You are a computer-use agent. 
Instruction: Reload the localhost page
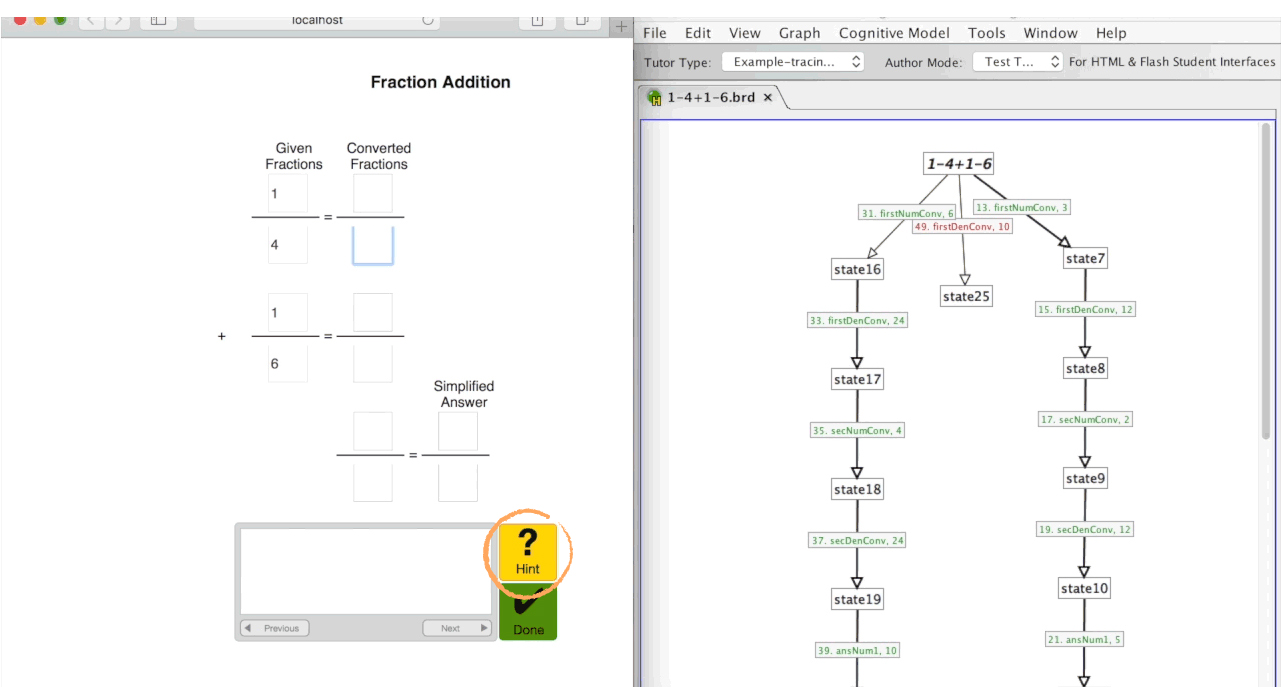(428, 20)
